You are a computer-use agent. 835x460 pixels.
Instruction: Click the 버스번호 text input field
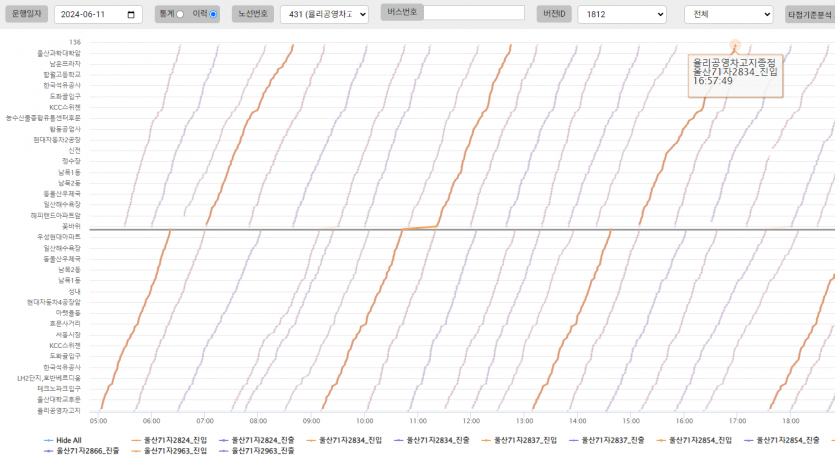474,13
